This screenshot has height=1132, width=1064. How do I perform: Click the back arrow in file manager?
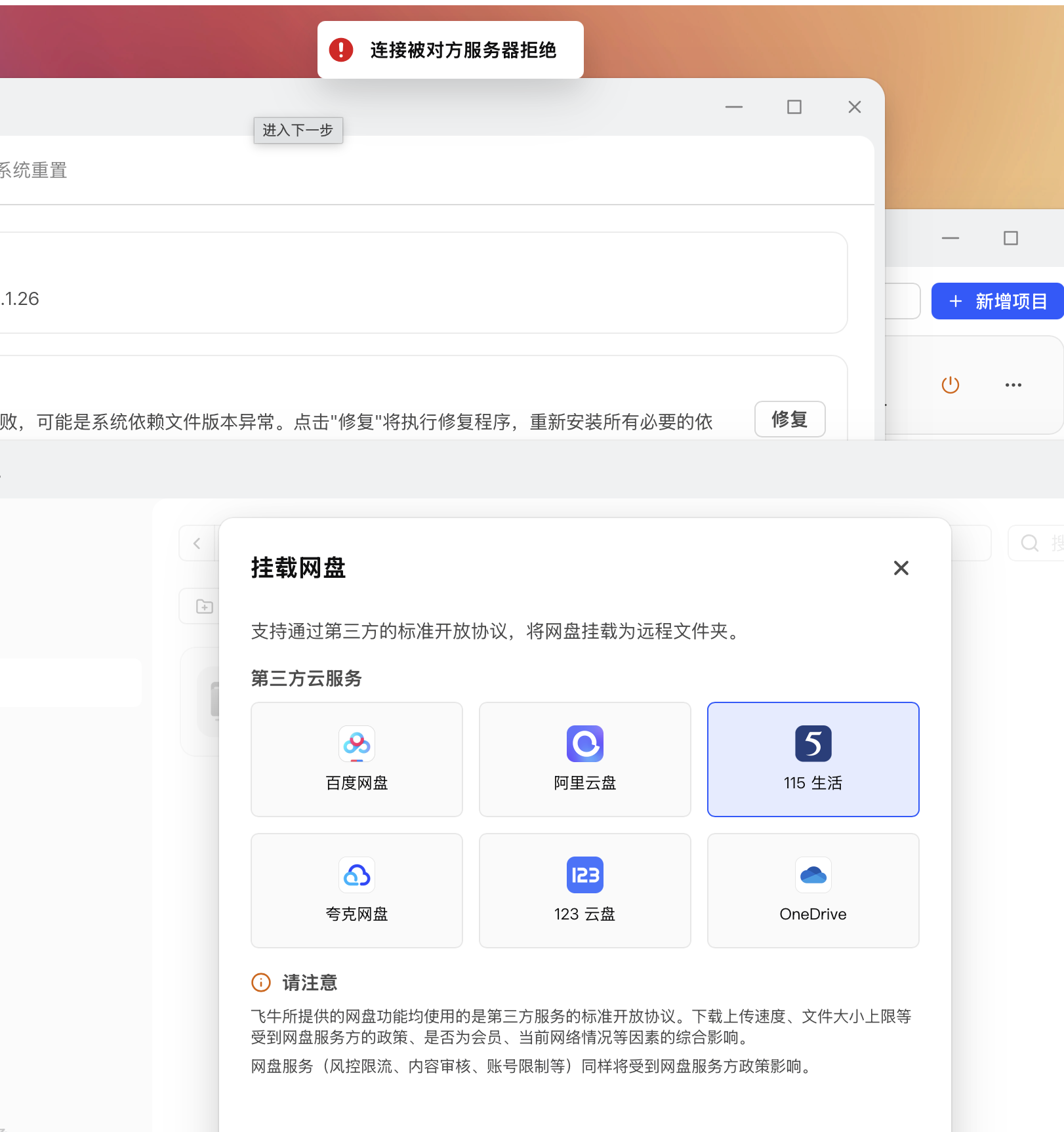[197, 543]
